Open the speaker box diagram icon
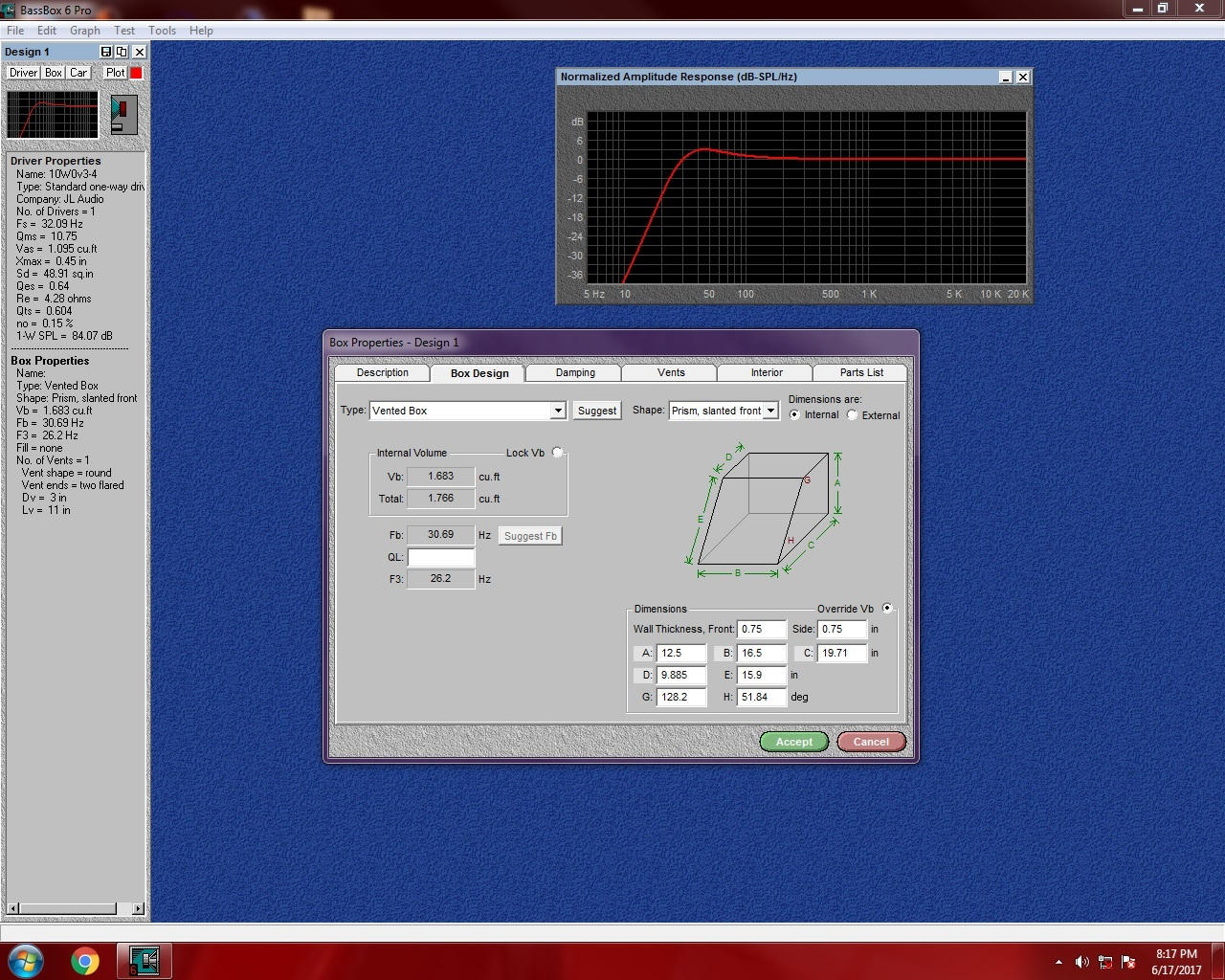Image resolution: width=1225 pixels, height=980 pixels. click(123, 115)
